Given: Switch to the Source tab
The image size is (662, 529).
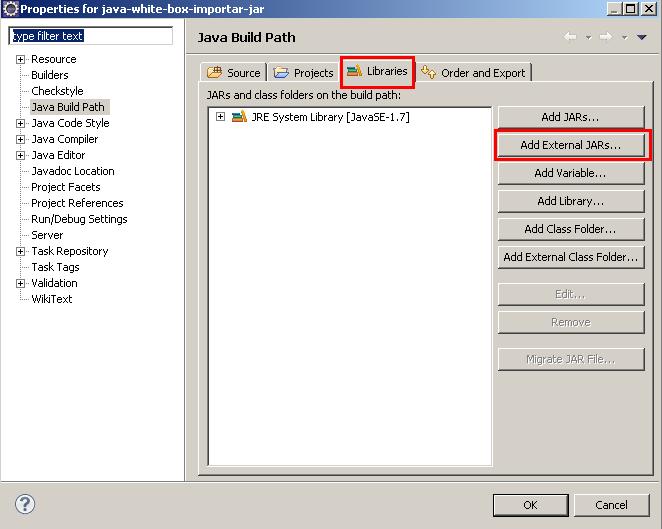Looking at the screenshot, I should click(x=233, y=73).
